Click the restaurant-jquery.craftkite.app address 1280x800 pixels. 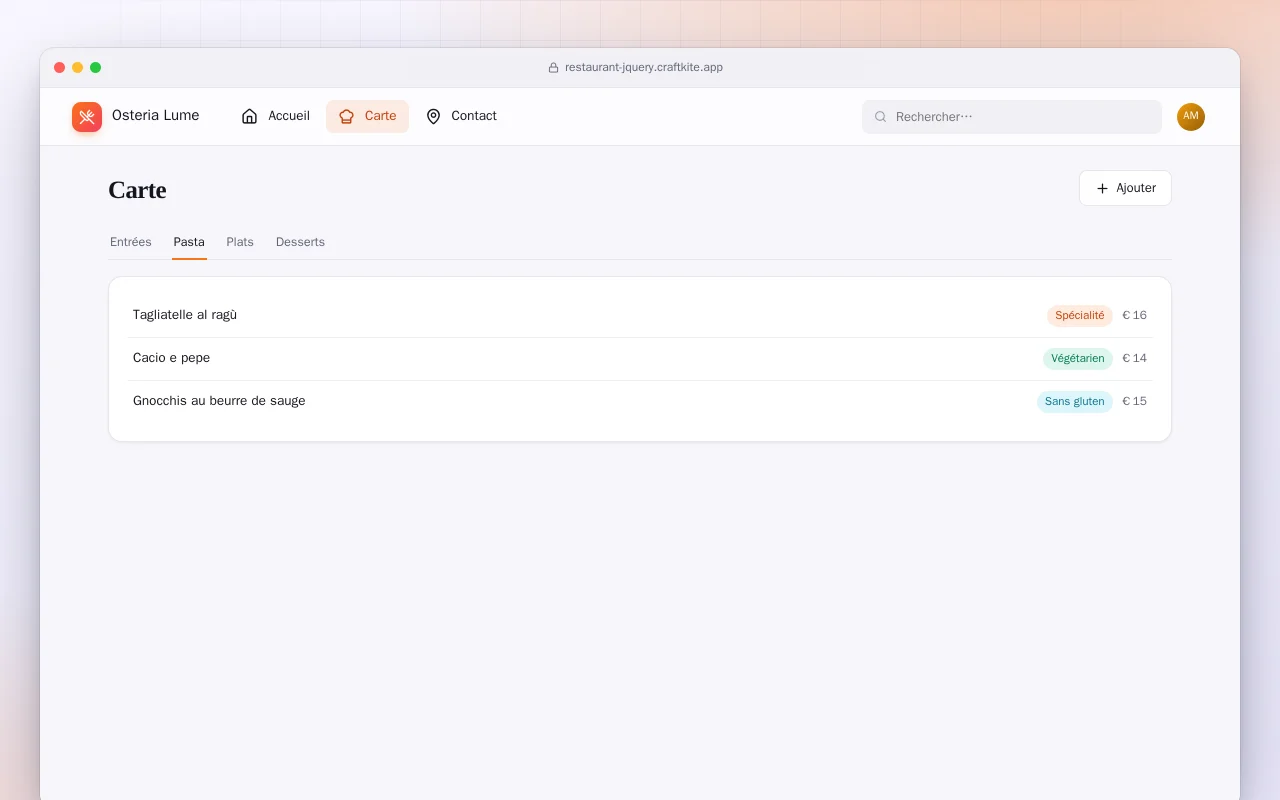[x=644, y=68]
